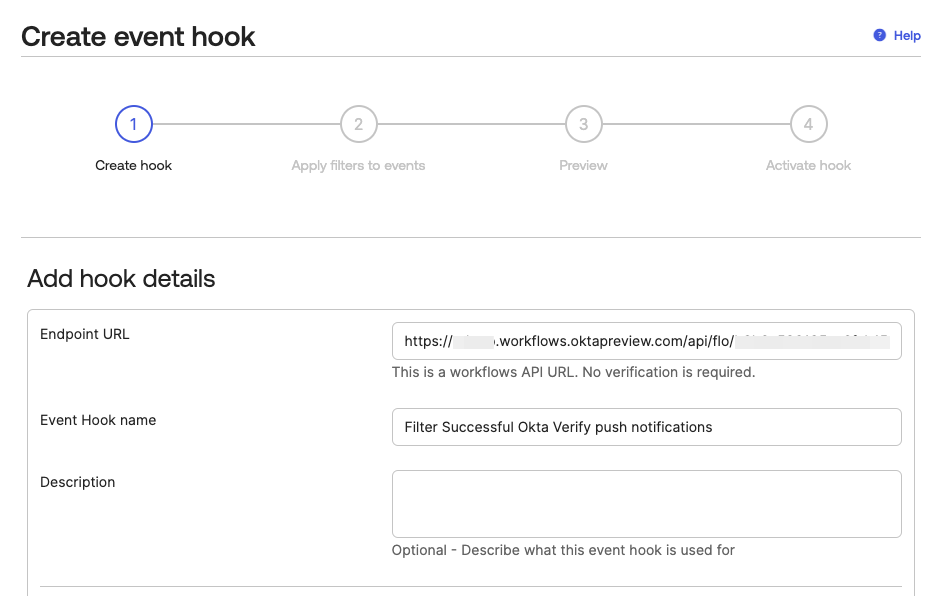
Task: Focus the Endpoint URL input field
Action: click(x=646, y=341)
